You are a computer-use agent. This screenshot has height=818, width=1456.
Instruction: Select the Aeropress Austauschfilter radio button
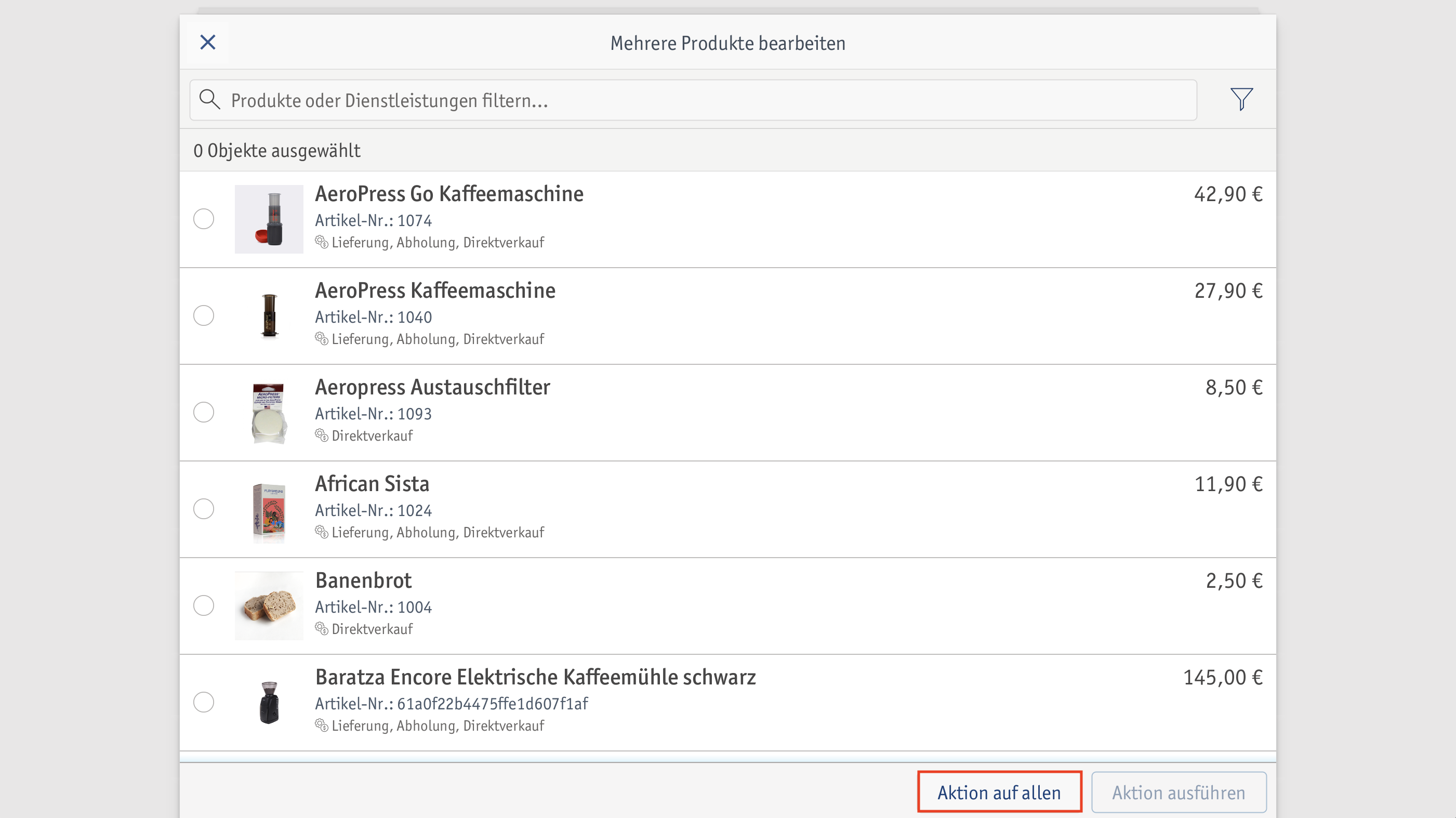pos(204,412)
